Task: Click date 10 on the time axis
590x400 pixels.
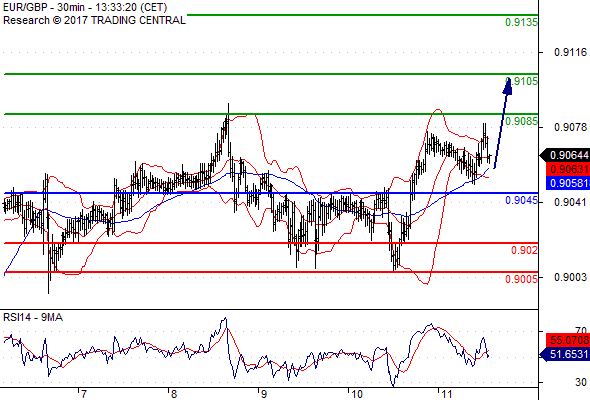Action: (356, 394)
